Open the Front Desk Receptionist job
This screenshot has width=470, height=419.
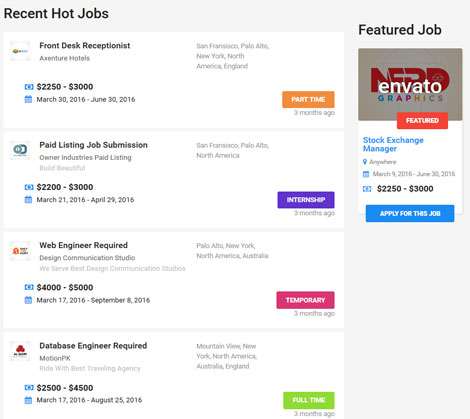tap(85, 46)
